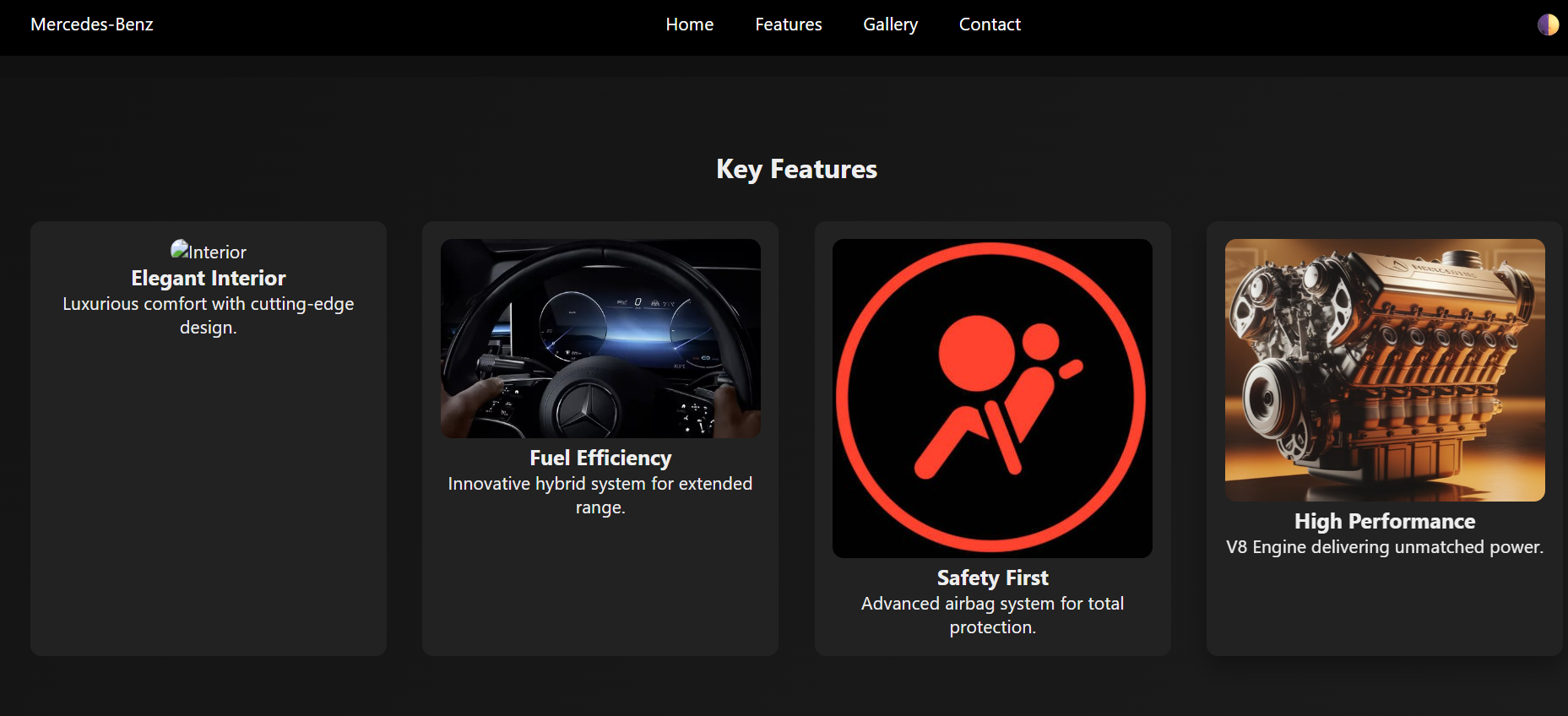Click the red airbag safety icon
Viewport: 1568px width, 716px height.
(992, 398)
